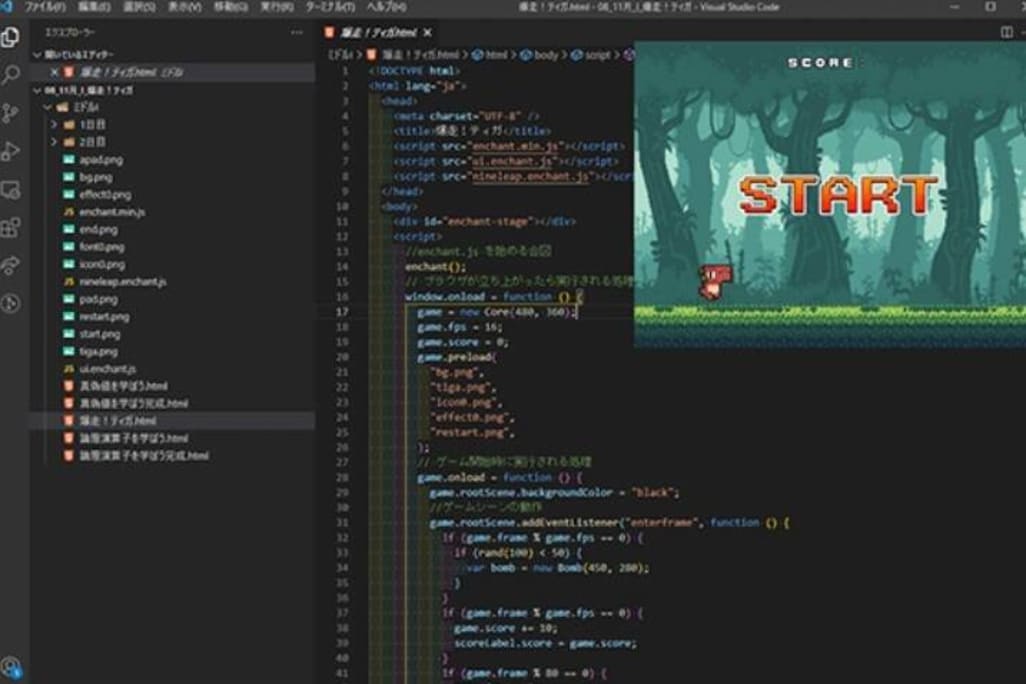Open the 表示(V) menu
This screenshot has width=1026, height=684.
pyautogui.click(x=184, y=6)
